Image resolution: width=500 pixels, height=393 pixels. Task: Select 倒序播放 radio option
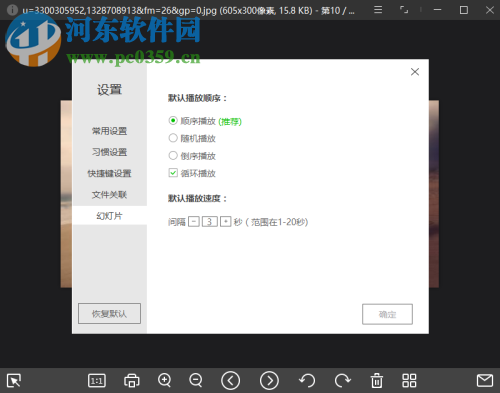pos(173,155)
